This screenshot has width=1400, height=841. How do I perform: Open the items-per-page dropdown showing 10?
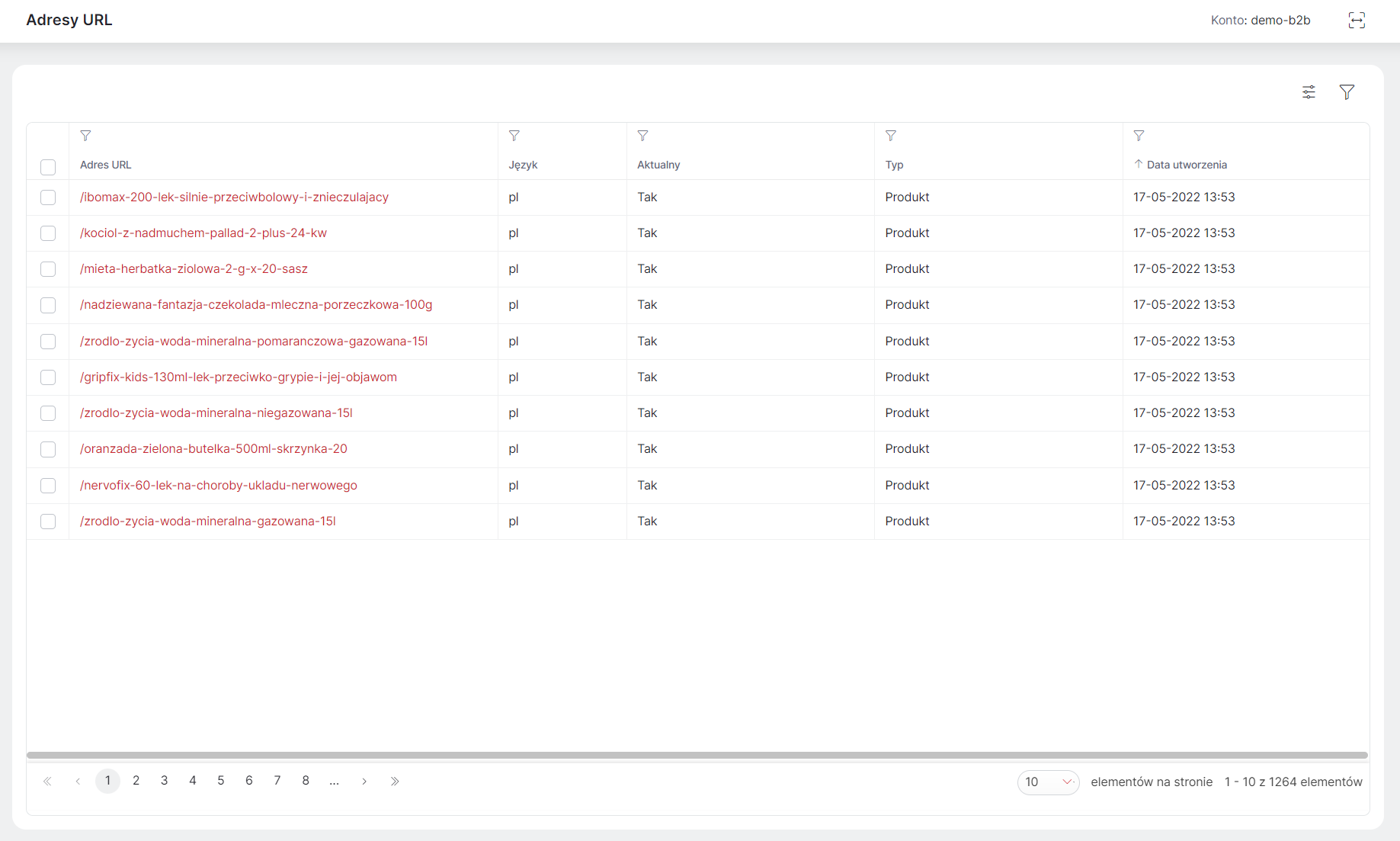click(x=1048, y=782)
